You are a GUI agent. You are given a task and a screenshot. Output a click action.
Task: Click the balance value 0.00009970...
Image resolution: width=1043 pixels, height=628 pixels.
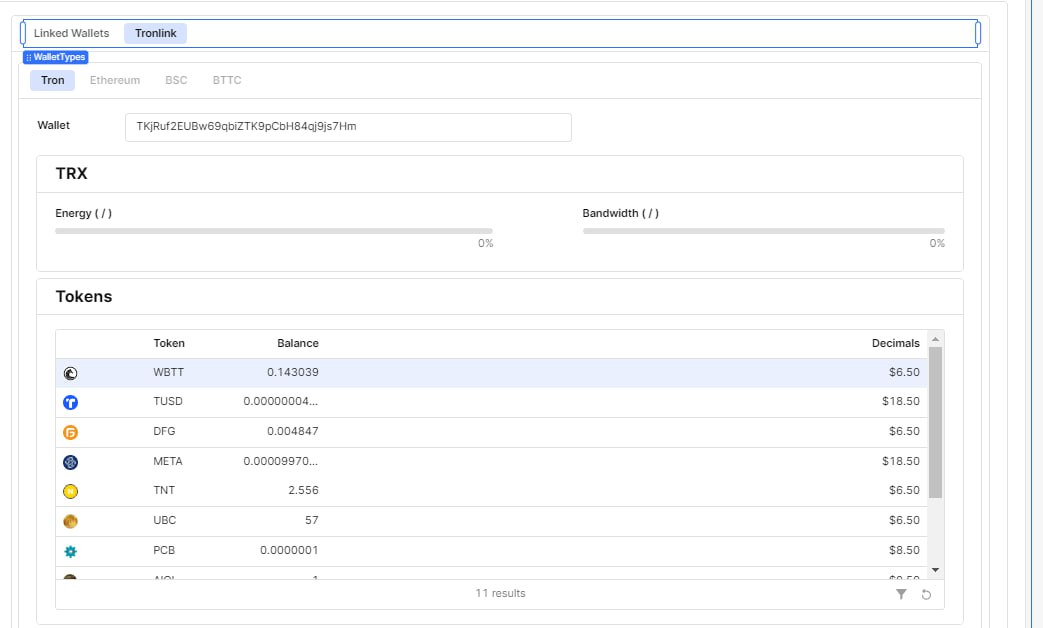click(281, 462)
